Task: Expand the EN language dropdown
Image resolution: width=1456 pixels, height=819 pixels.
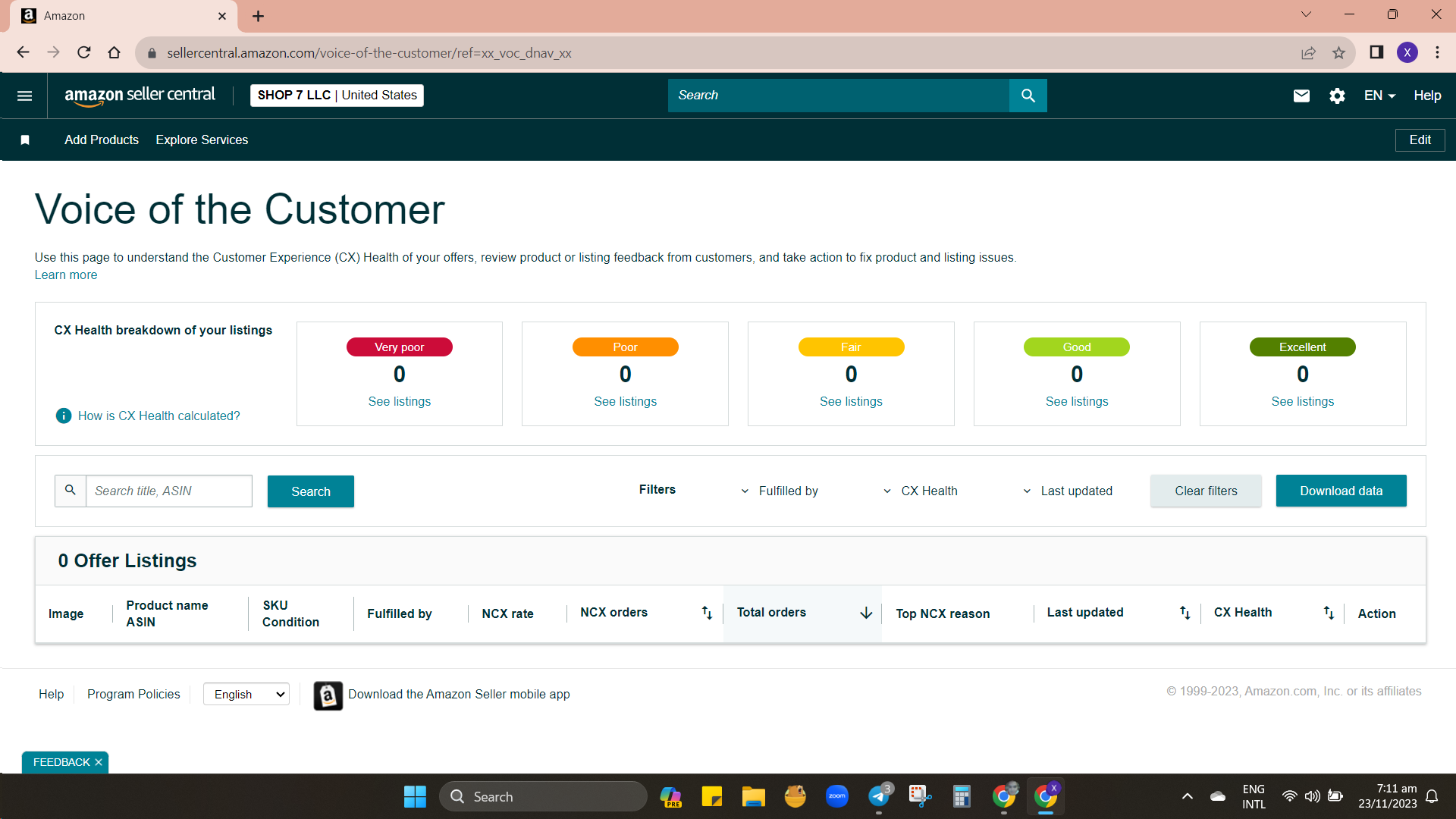Action: coord(1379,96)
